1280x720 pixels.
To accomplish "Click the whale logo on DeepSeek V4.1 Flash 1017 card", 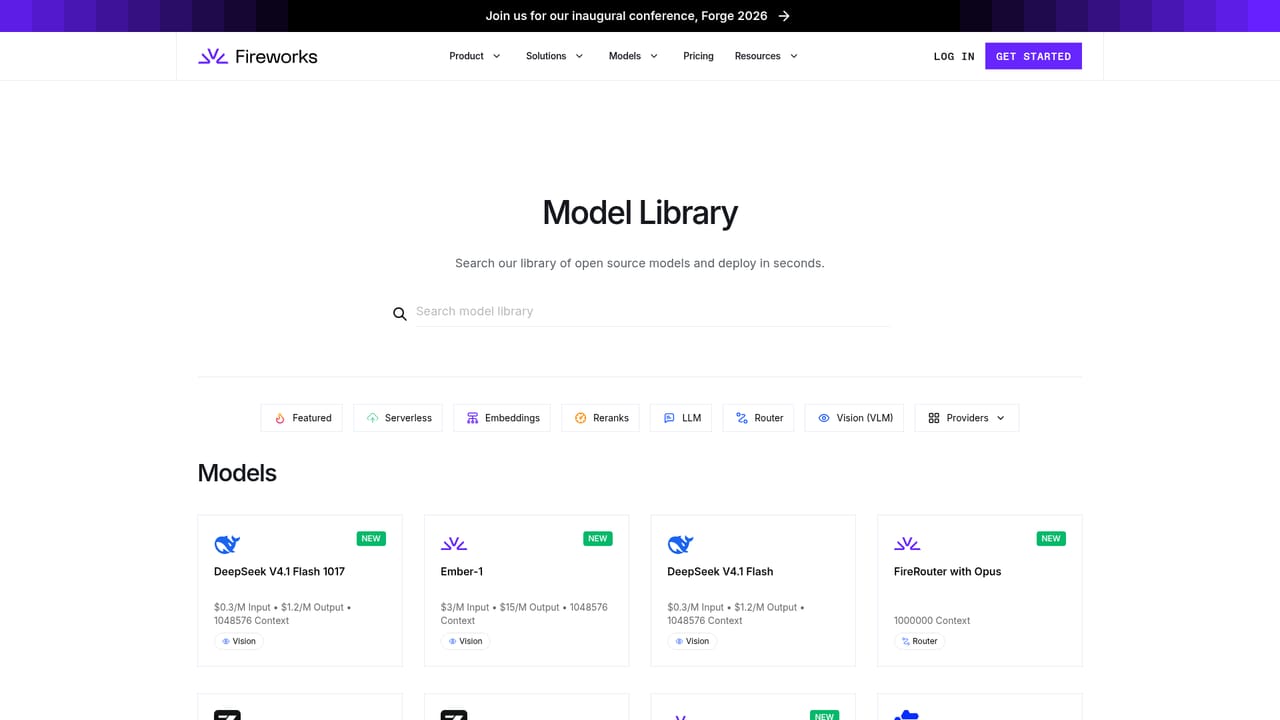I will click(227, 544).
